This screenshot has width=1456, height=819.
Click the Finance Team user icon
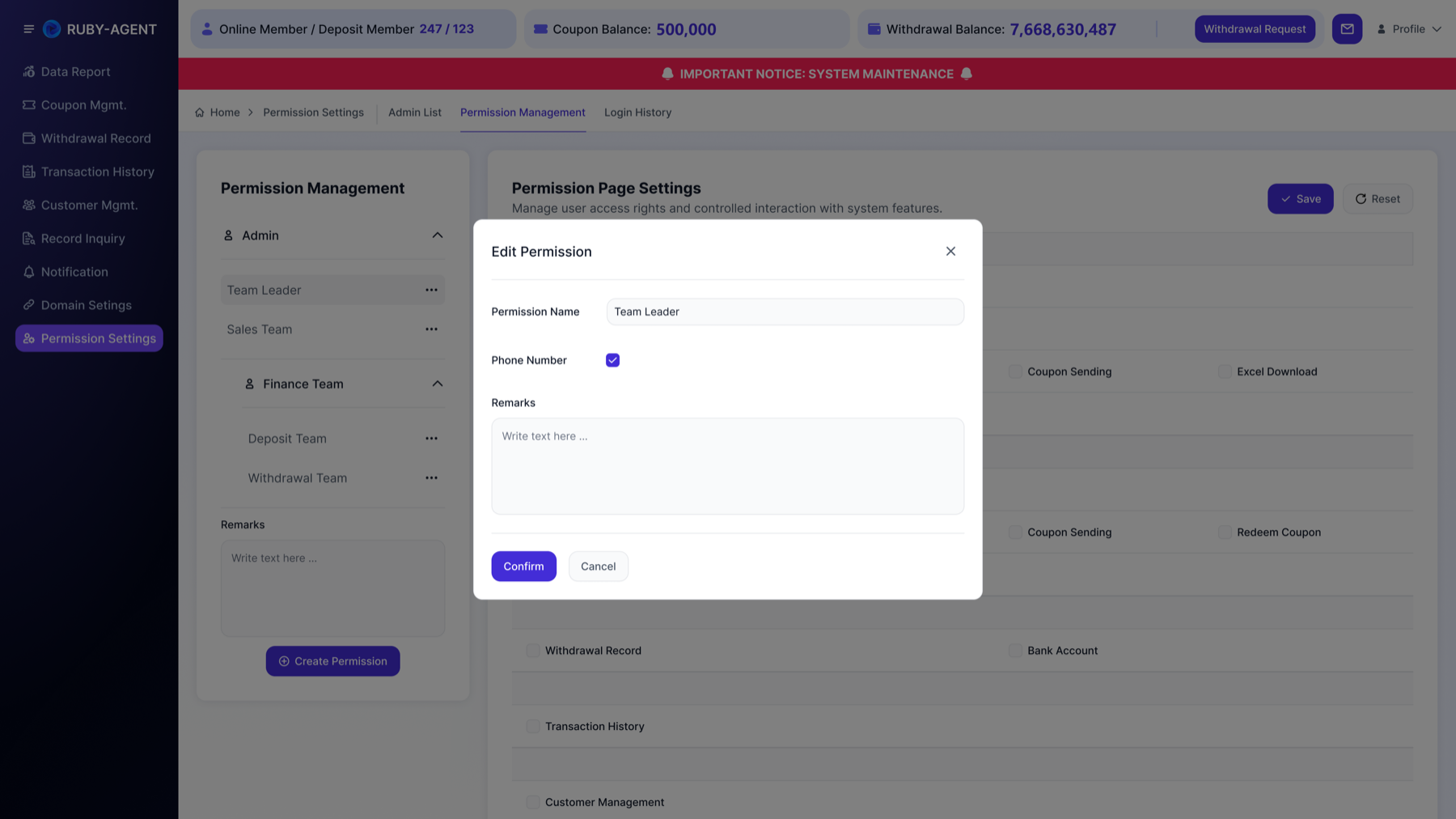pos(249,384)
